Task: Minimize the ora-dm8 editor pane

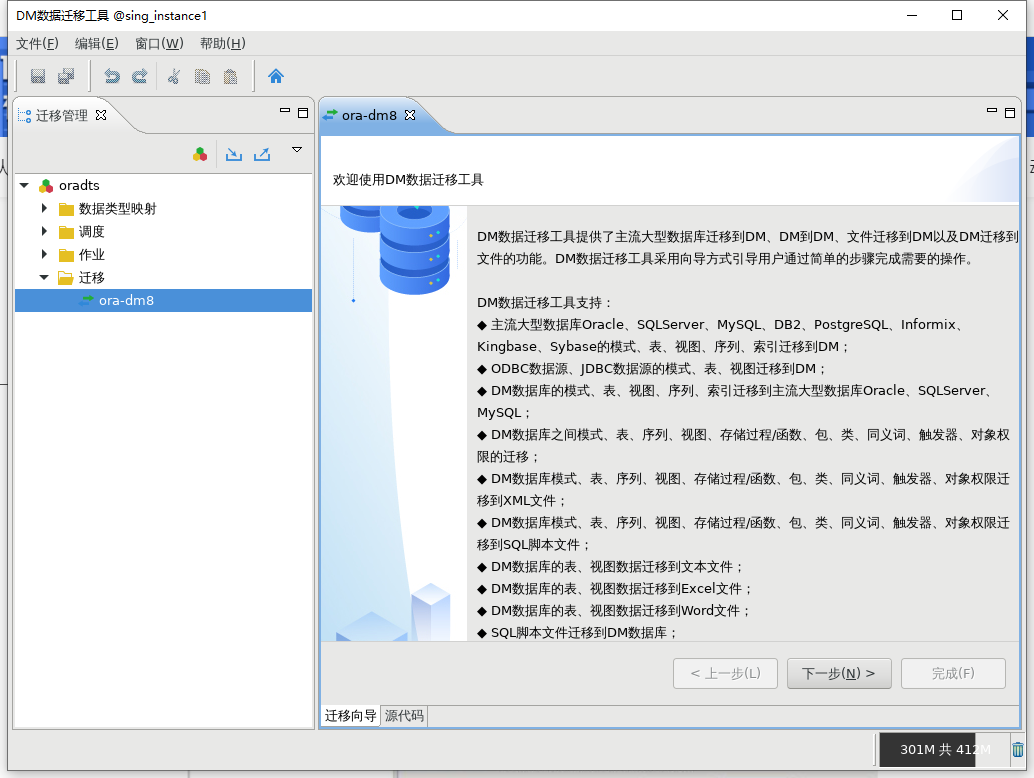Action: pos(992,111)
